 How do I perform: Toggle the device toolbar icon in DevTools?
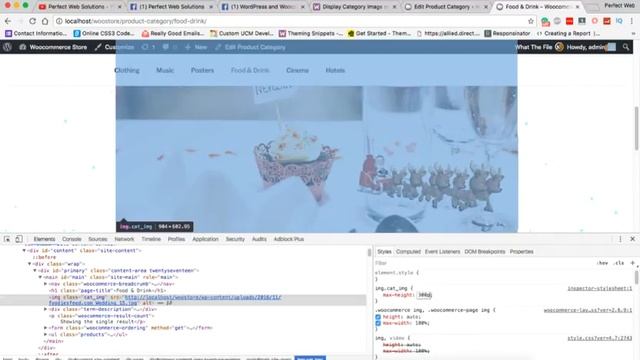tap(19, 239)
